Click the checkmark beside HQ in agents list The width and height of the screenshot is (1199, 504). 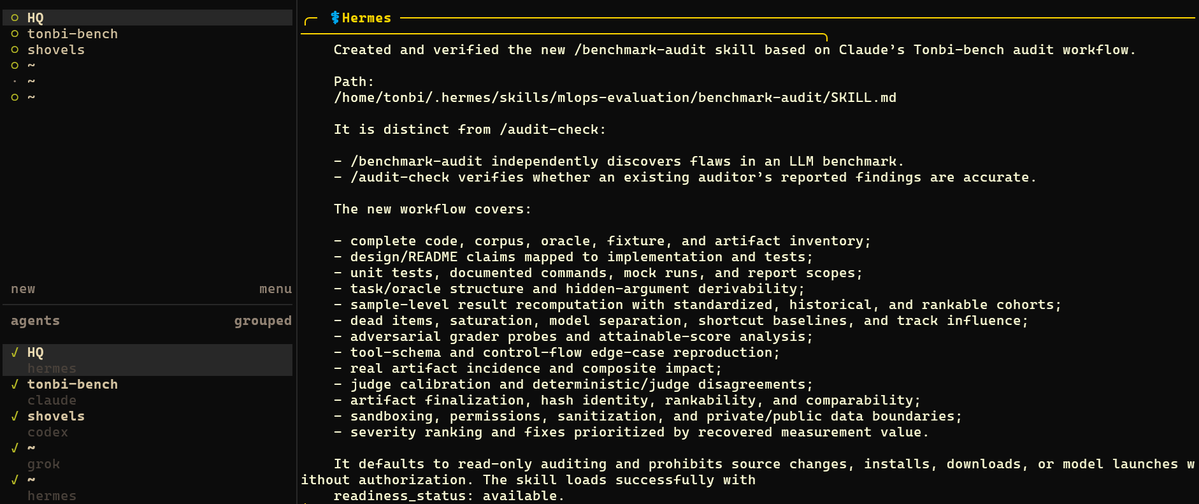pos(15,353)
